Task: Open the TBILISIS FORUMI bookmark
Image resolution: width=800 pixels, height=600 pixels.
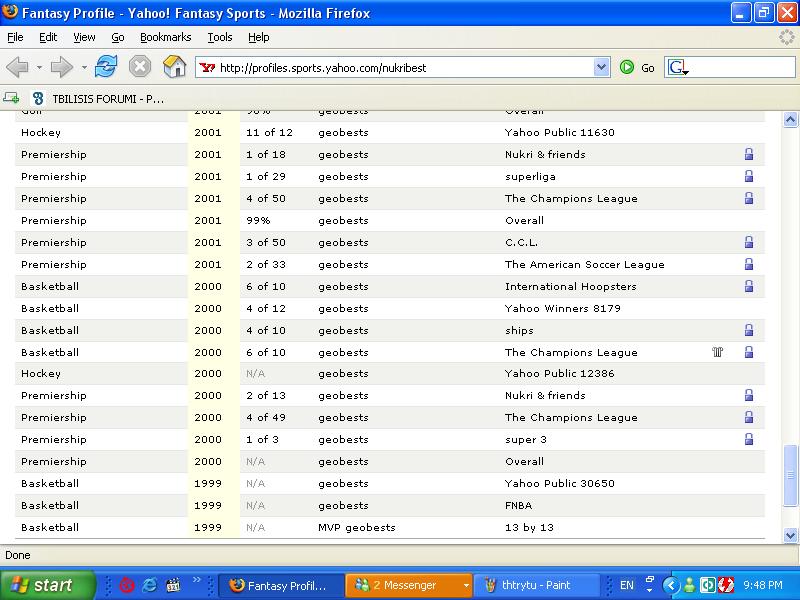Action: (98, 98)
